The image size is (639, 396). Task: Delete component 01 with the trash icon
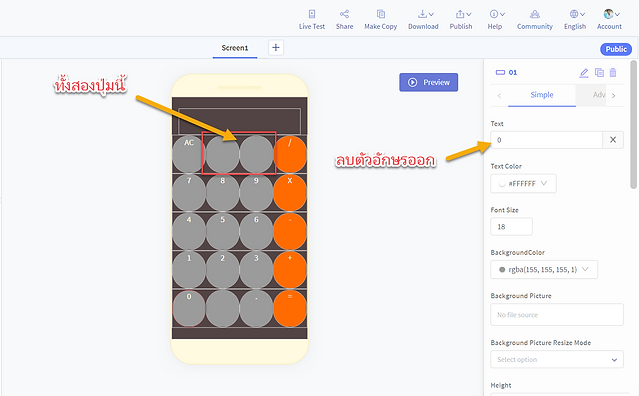(x=613, y=73)
